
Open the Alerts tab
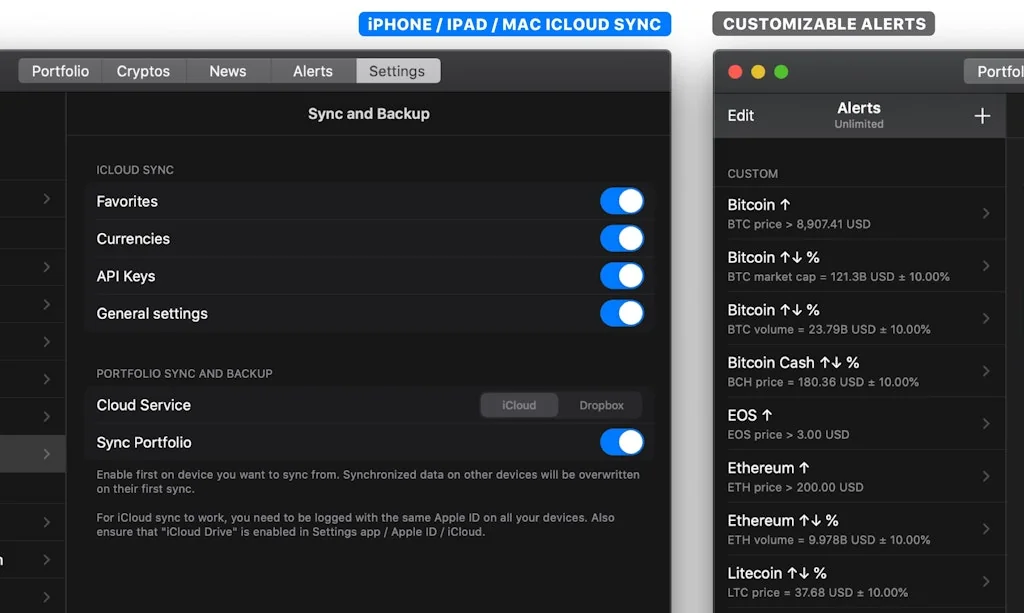click(312, 70)
